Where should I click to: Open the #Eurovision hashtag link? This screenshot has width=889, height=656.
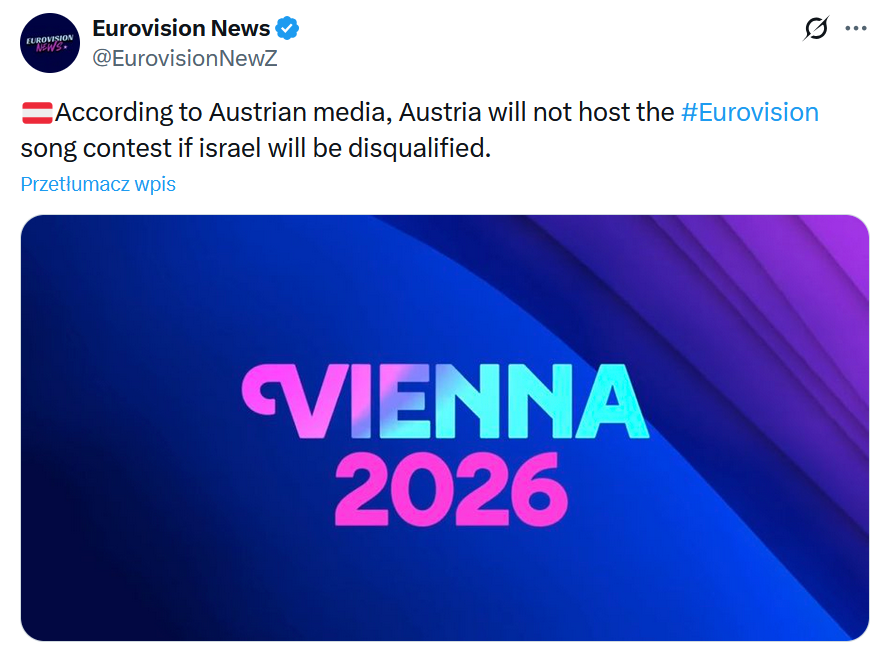pos(749,112)
